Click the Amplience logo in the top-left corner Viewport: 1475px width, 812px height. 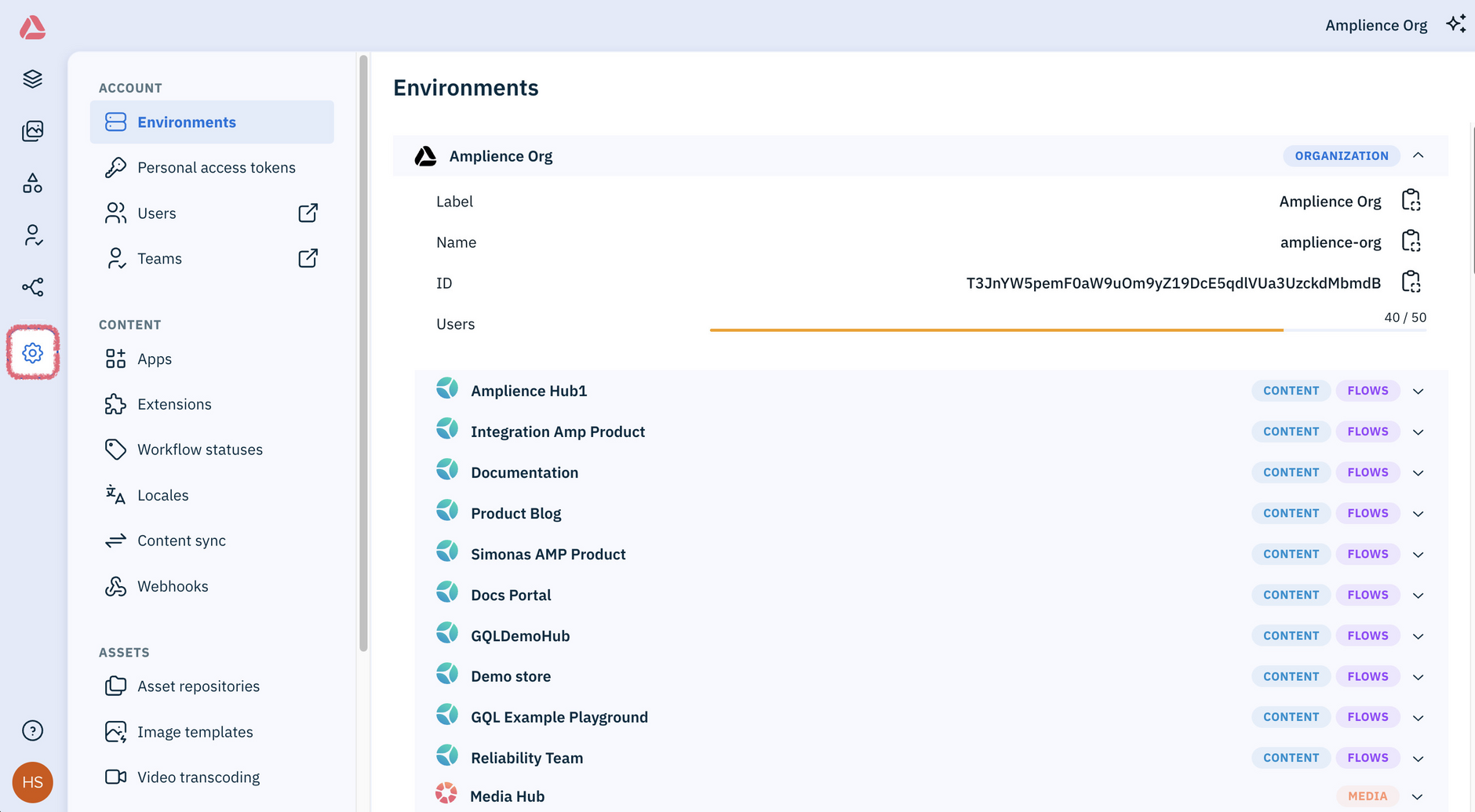[32, 27]
